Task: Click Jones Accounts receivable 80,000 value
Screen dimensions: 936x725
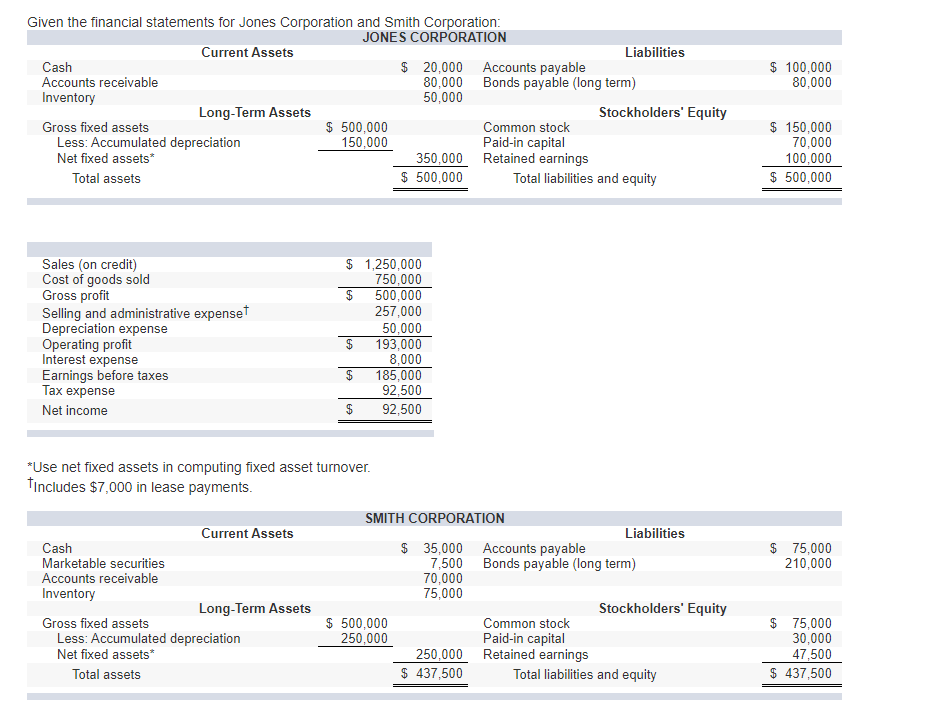Action: (x=443, y=82)
